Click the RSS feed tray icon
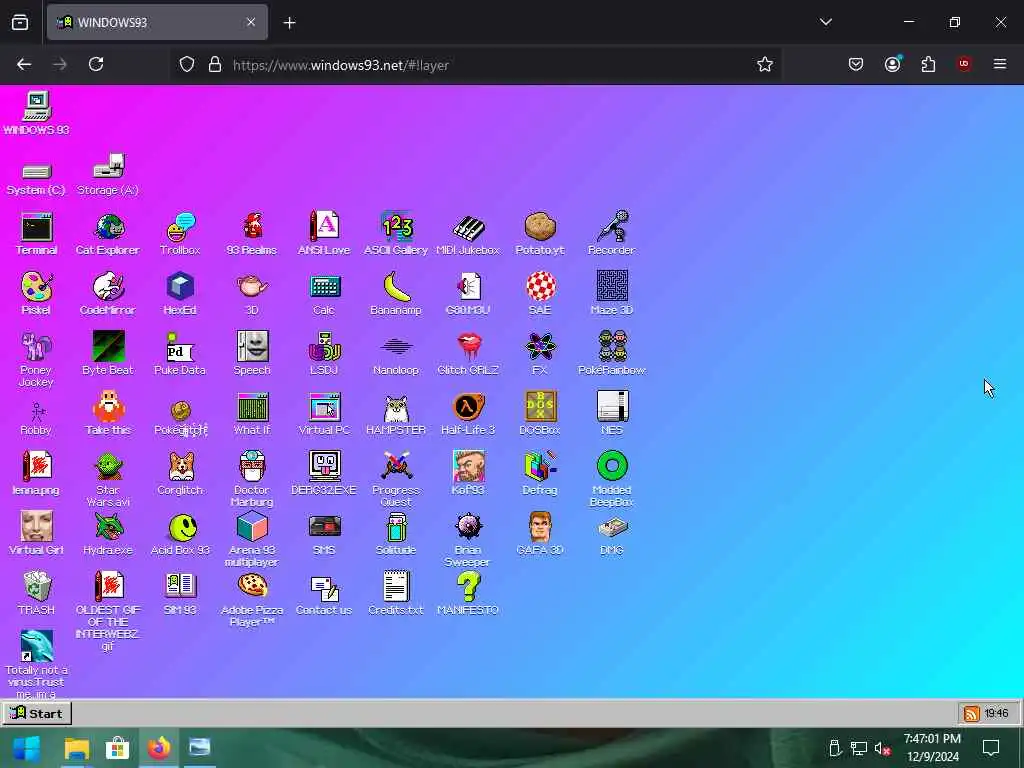1024x768 pixels. 972,713
